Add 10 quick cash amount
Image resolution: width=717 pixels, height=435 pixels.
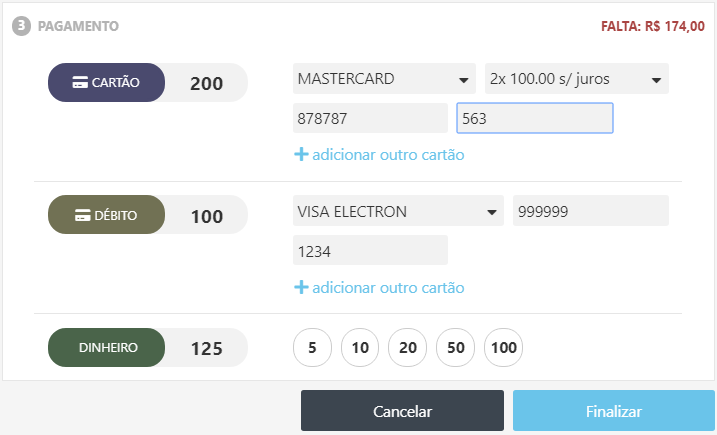(360, 348)
